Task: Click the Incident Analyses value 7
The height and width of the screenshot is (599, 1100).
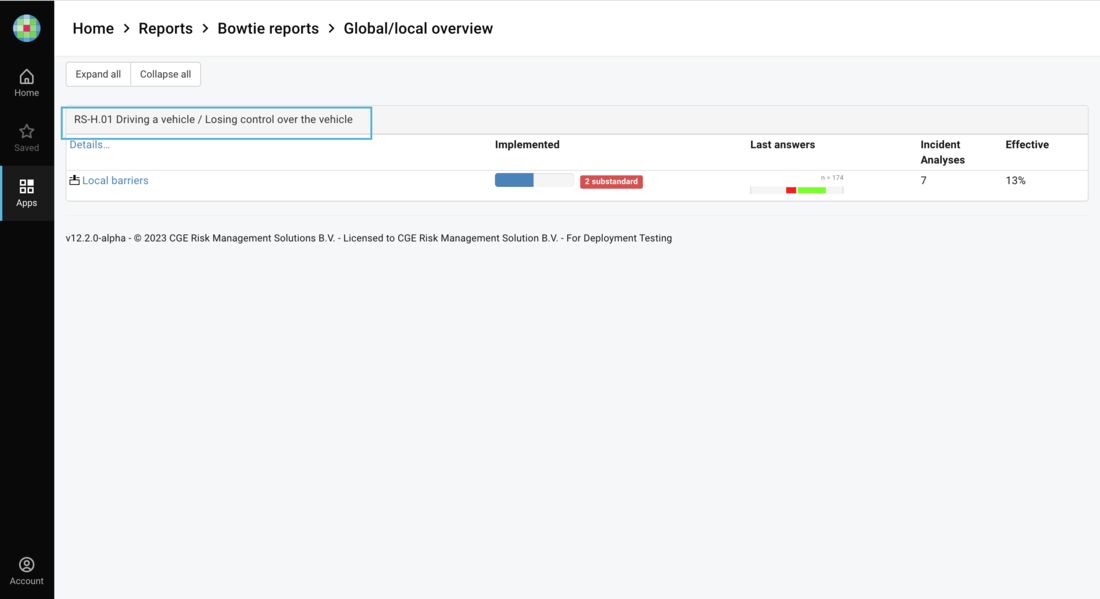Action: (x=924, y=181)
